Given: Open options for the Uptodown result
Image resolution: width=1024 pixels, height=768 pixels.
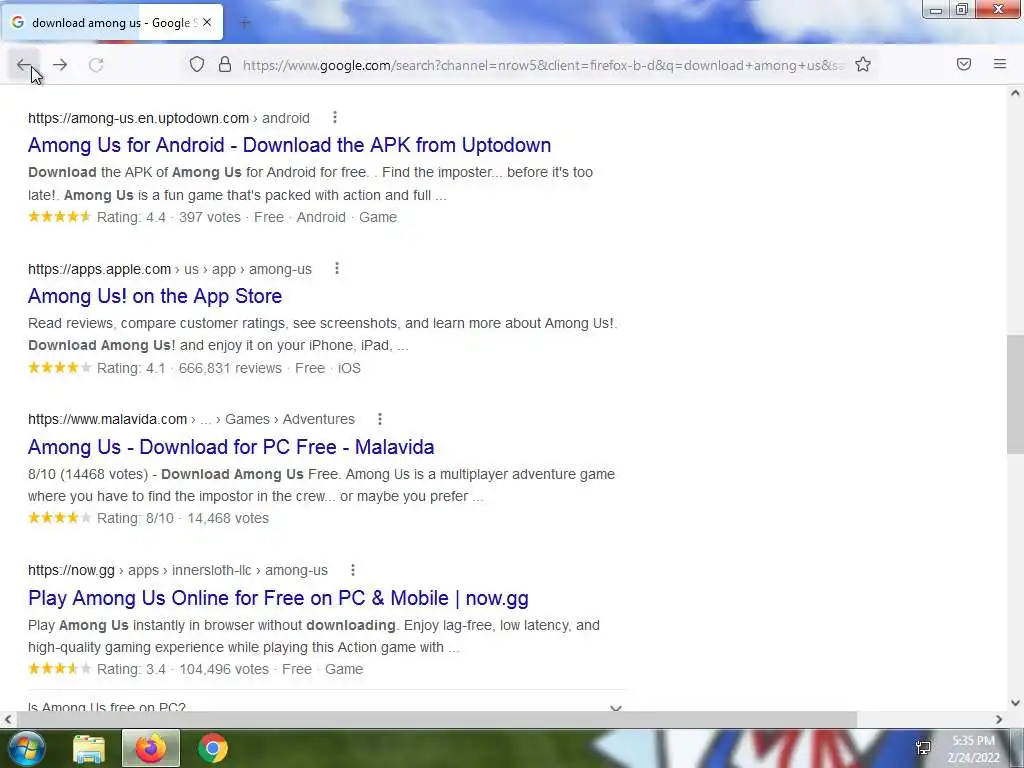Looking at the screenshot, I should (334, 118).
